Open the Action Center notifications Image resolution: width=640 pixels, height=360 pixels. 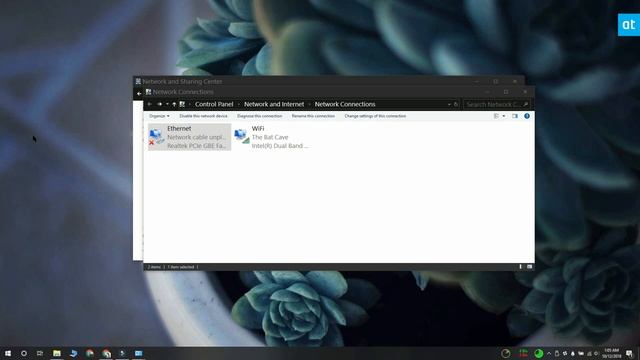(629, 353)
